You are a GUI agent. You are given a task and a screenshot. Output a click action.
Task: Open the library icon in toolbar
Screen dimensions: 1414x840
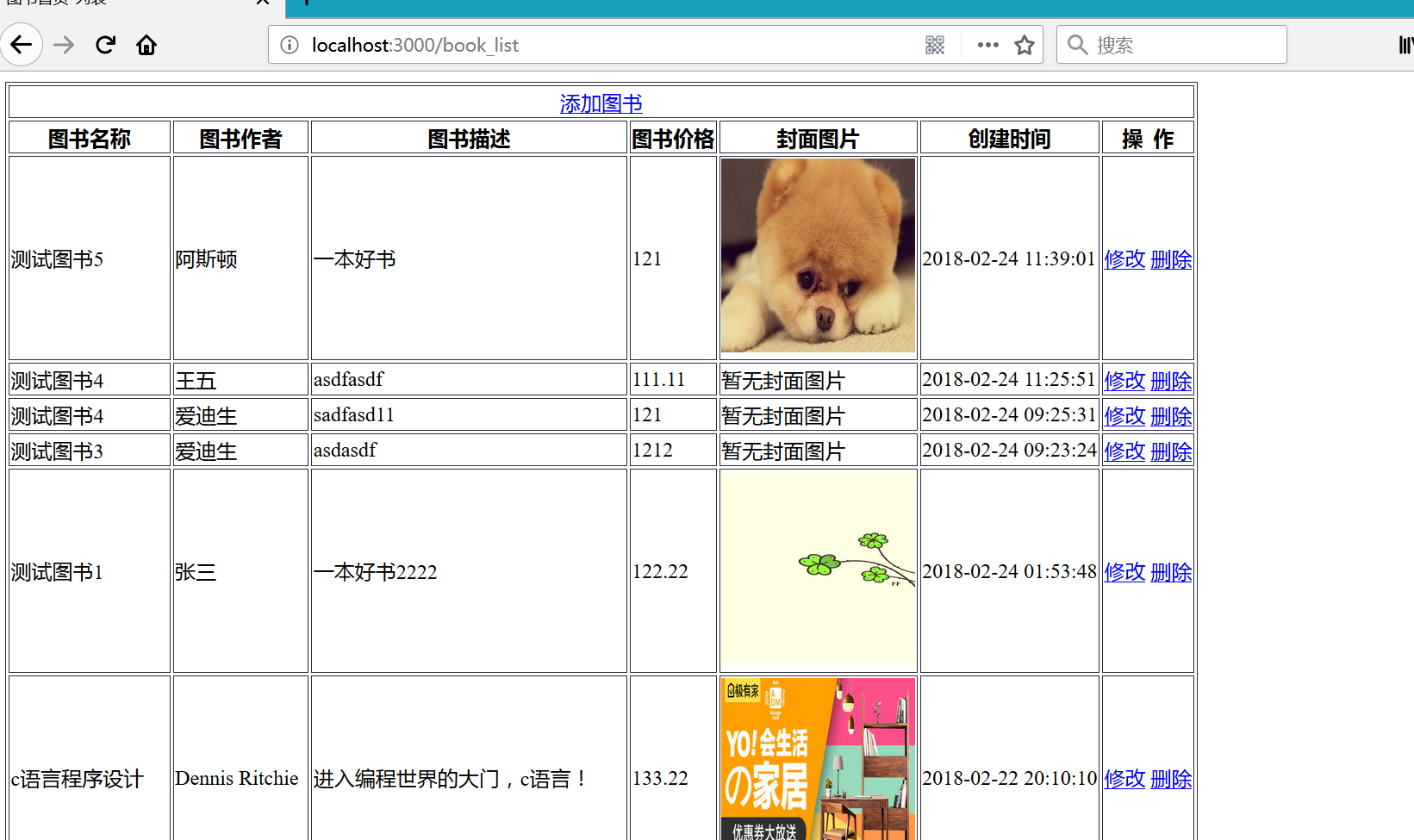tap(1405, 45)
